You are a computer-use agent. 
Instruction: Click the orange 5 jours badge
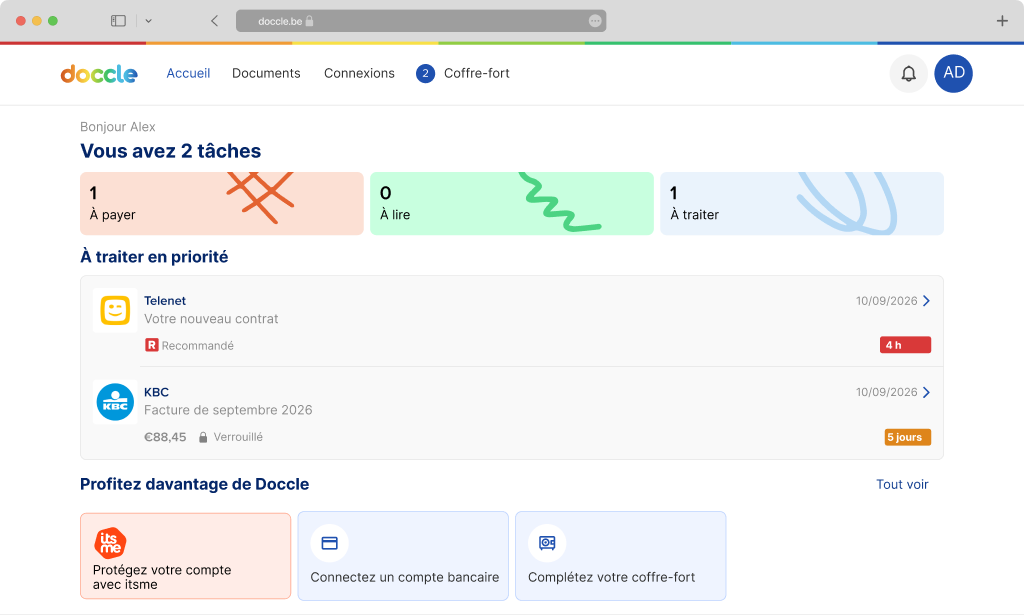[908, 437]
